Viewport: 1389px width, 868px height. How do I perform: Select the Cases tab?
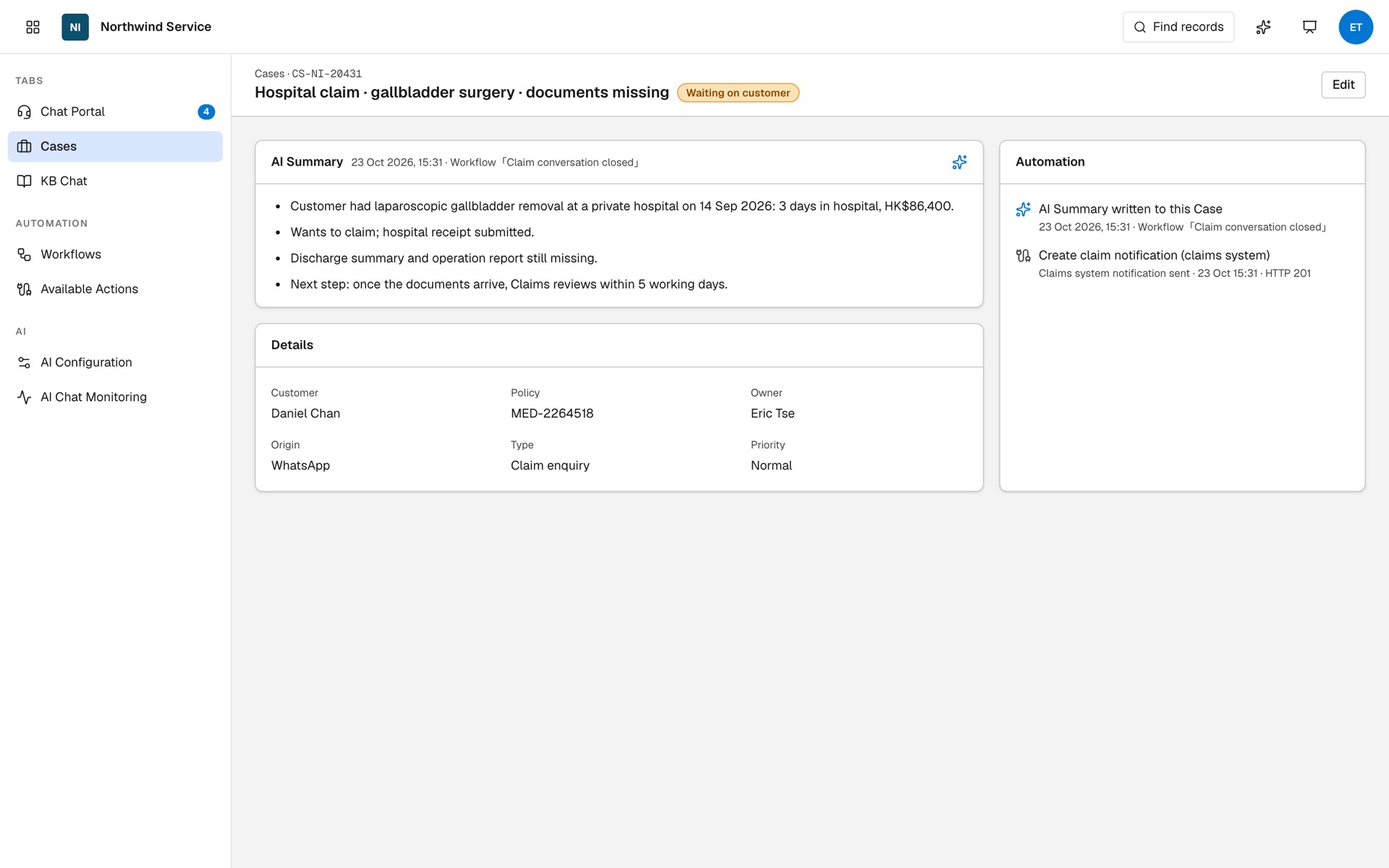[115, 146]
